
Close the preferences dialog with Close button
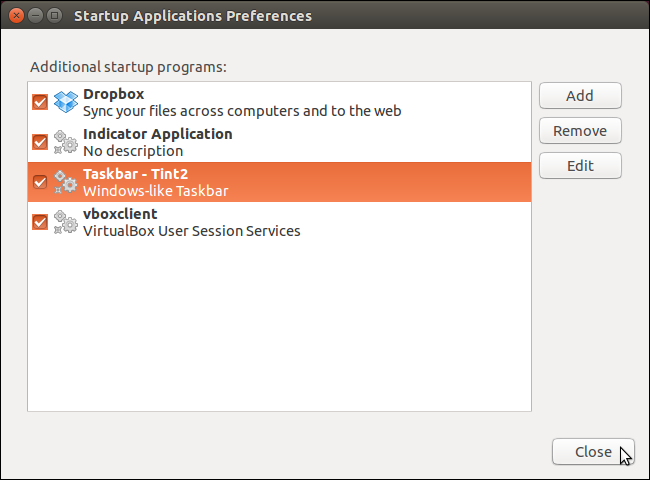click(x=593, y=451)
